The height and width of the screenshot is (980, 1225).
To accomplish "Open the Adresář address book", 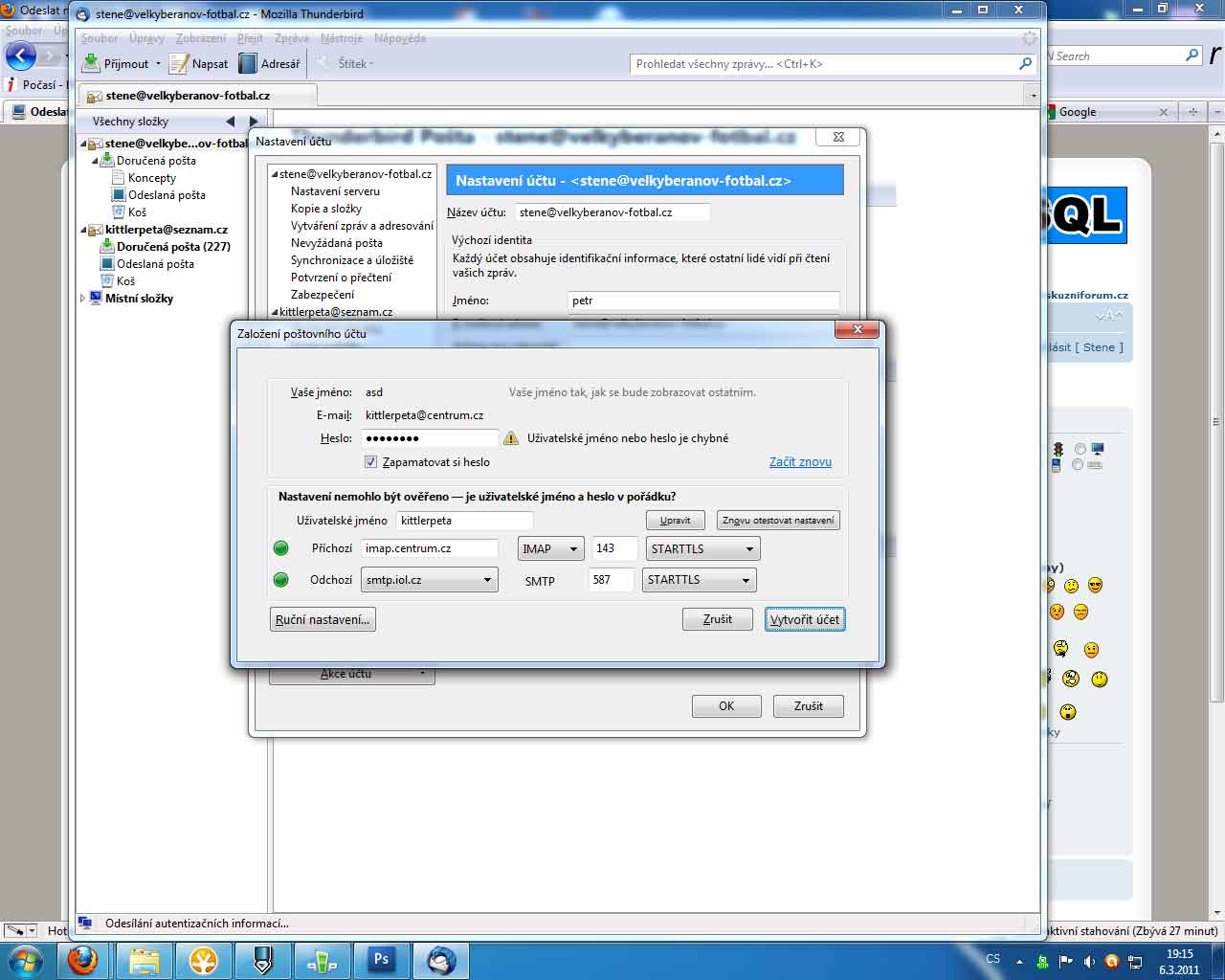I will 269,63.
